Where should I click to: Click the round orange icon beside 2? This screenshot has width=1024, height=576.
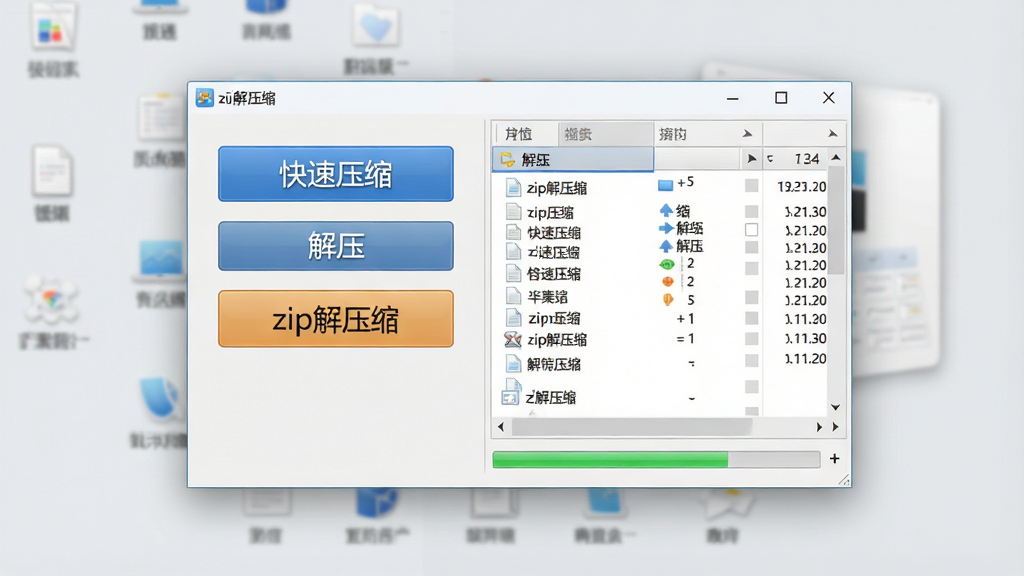pyautogui.click(x=667, y=281)
